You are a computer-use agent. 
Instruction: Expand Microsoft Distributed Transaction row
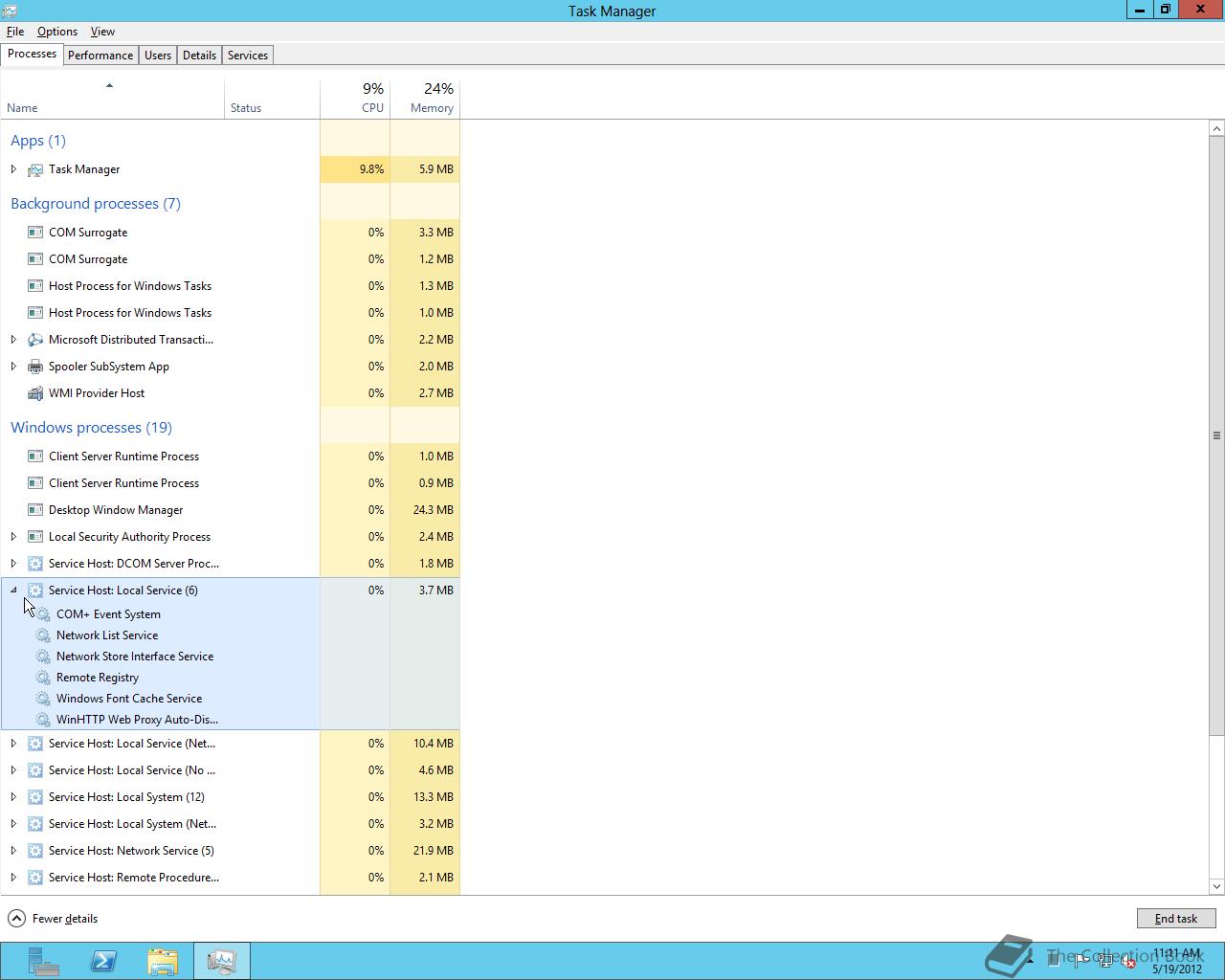coord(13,340)
